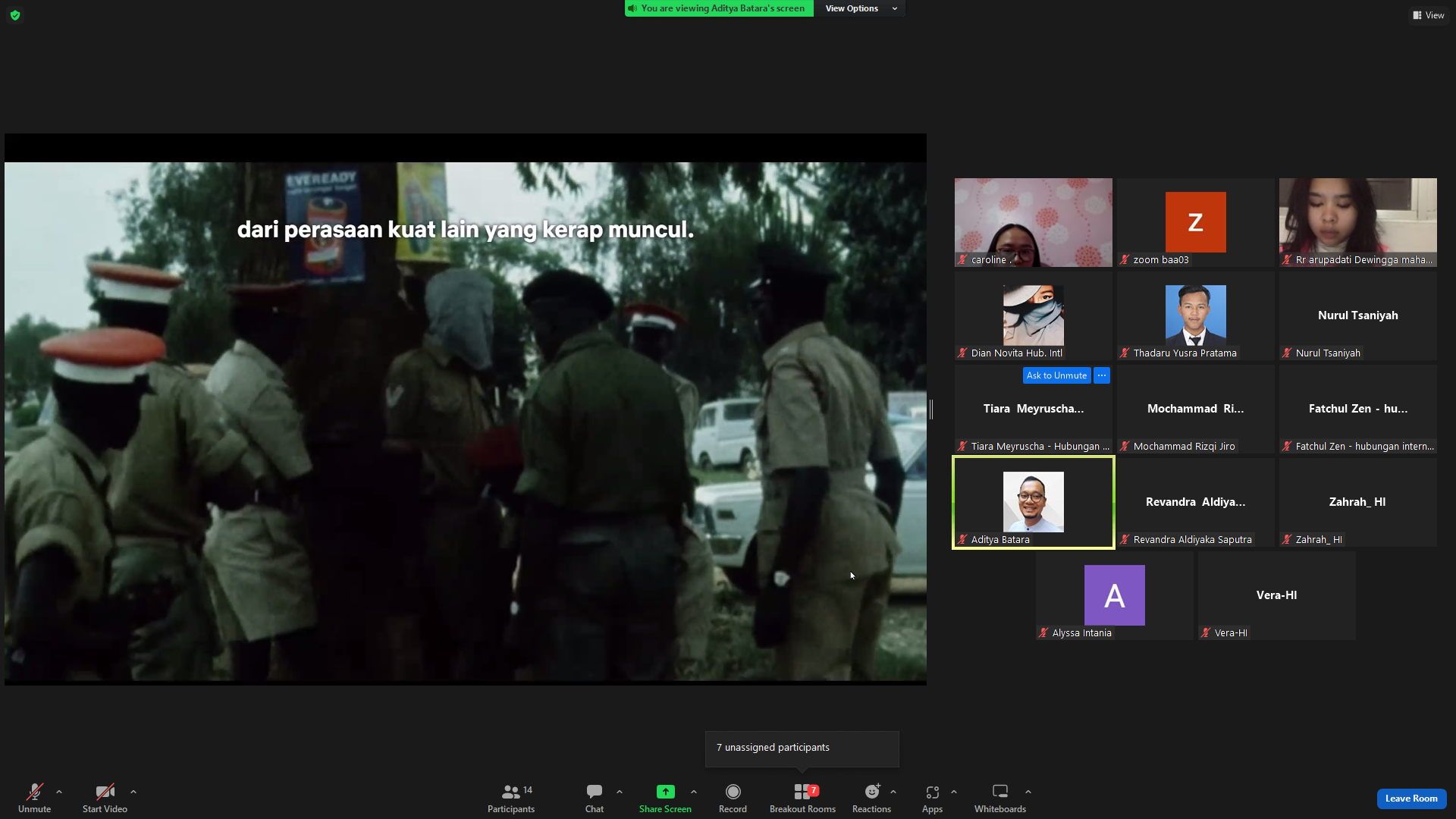
Task: Open the Whiteboards icon
Action: [x=1000, y=792]
